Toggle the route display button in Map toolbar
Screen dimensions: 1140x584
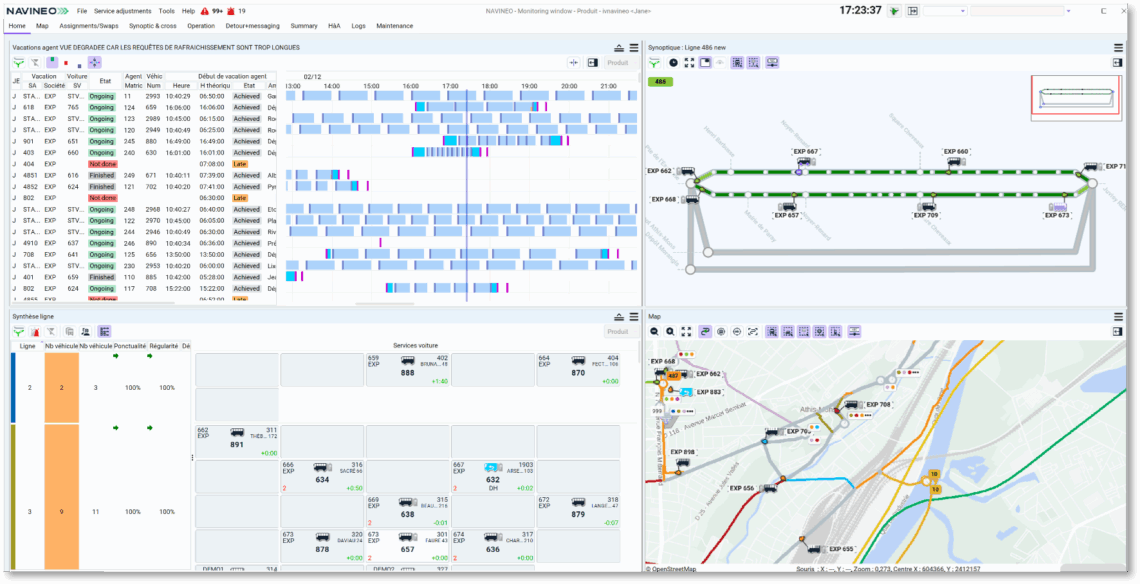pyautogui.click(x=705, y=331)
